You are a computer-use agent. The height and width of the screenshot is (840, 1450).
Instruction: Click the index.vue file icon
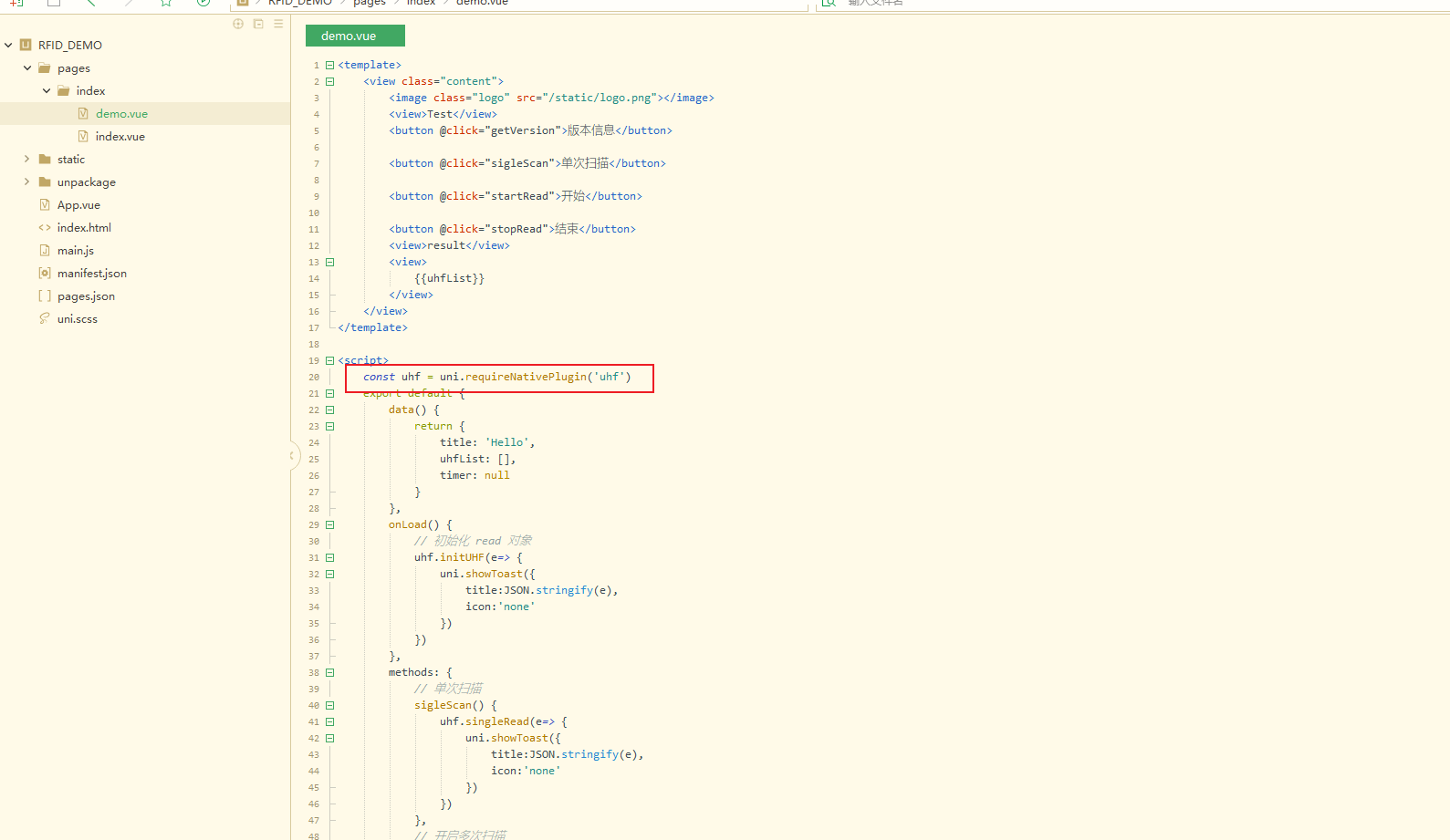click(x=83, y=136)
